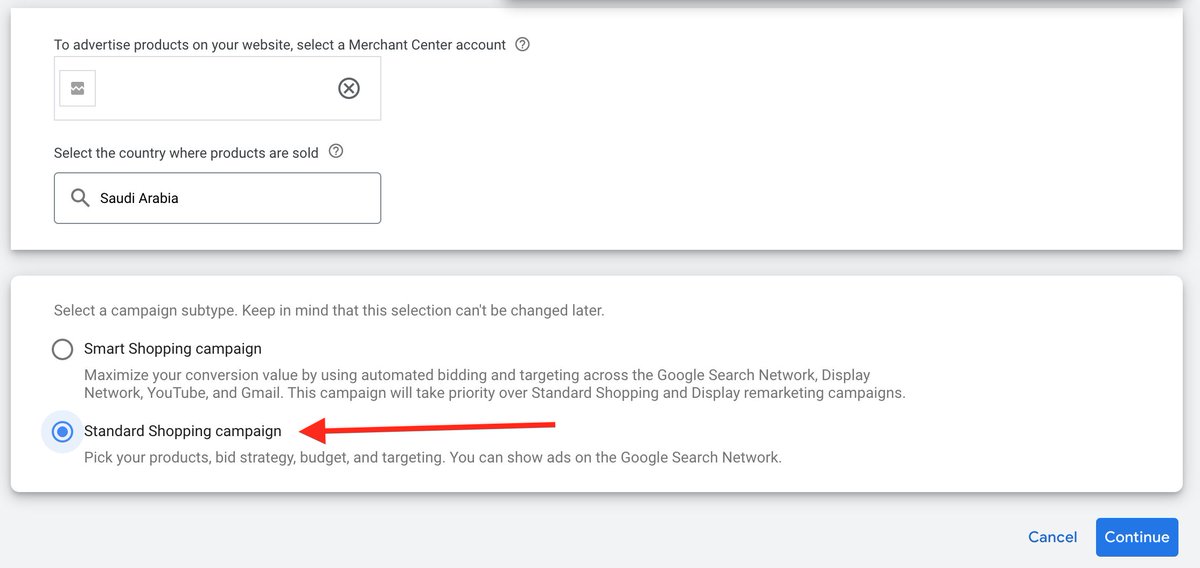1200x568 pixels.
Task: Click Smart Shopping description 'Maximize your conversion value'
Action: pos(494,384)
